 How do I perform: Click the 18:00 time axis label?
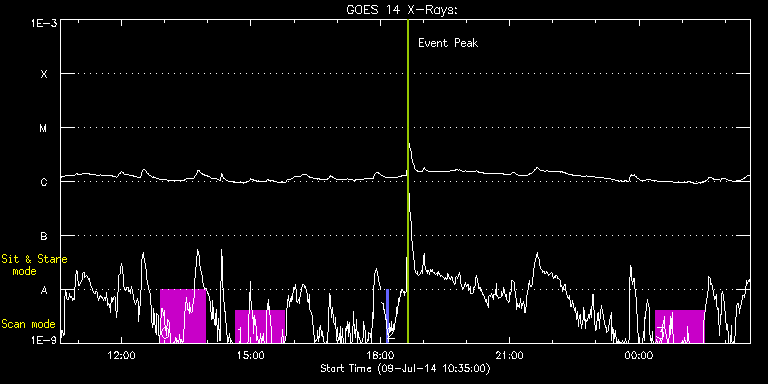(x=381, y=355)
